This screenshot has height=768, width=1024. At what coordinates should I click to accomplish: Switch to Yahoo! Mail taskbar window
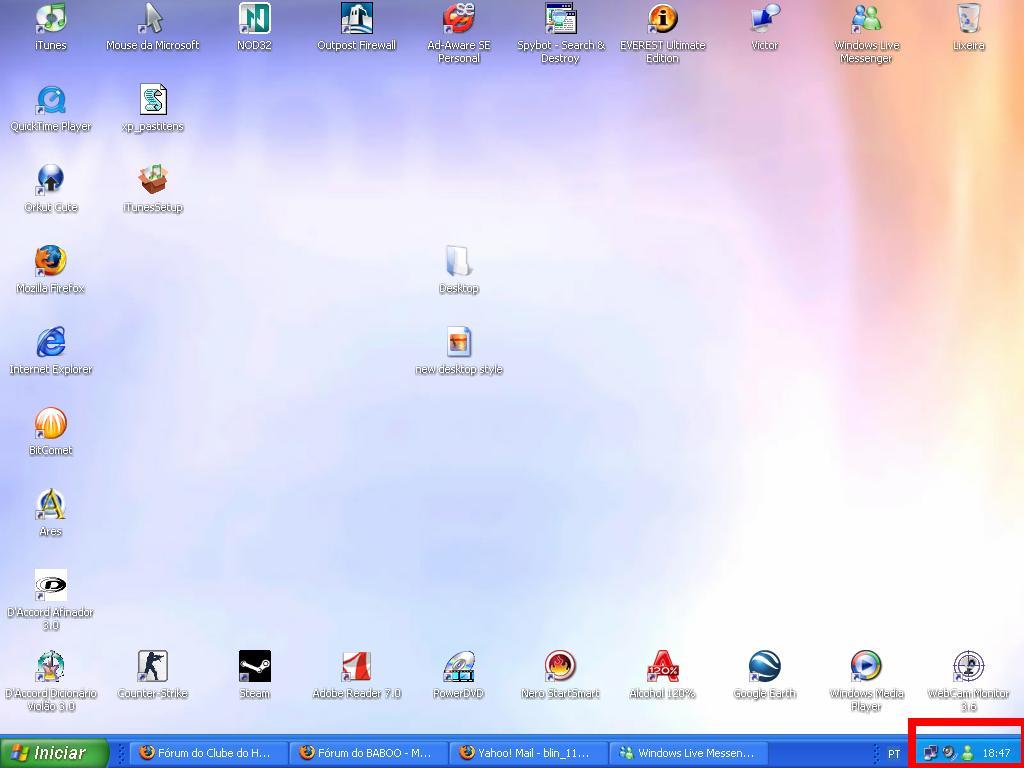click(530, 753)
